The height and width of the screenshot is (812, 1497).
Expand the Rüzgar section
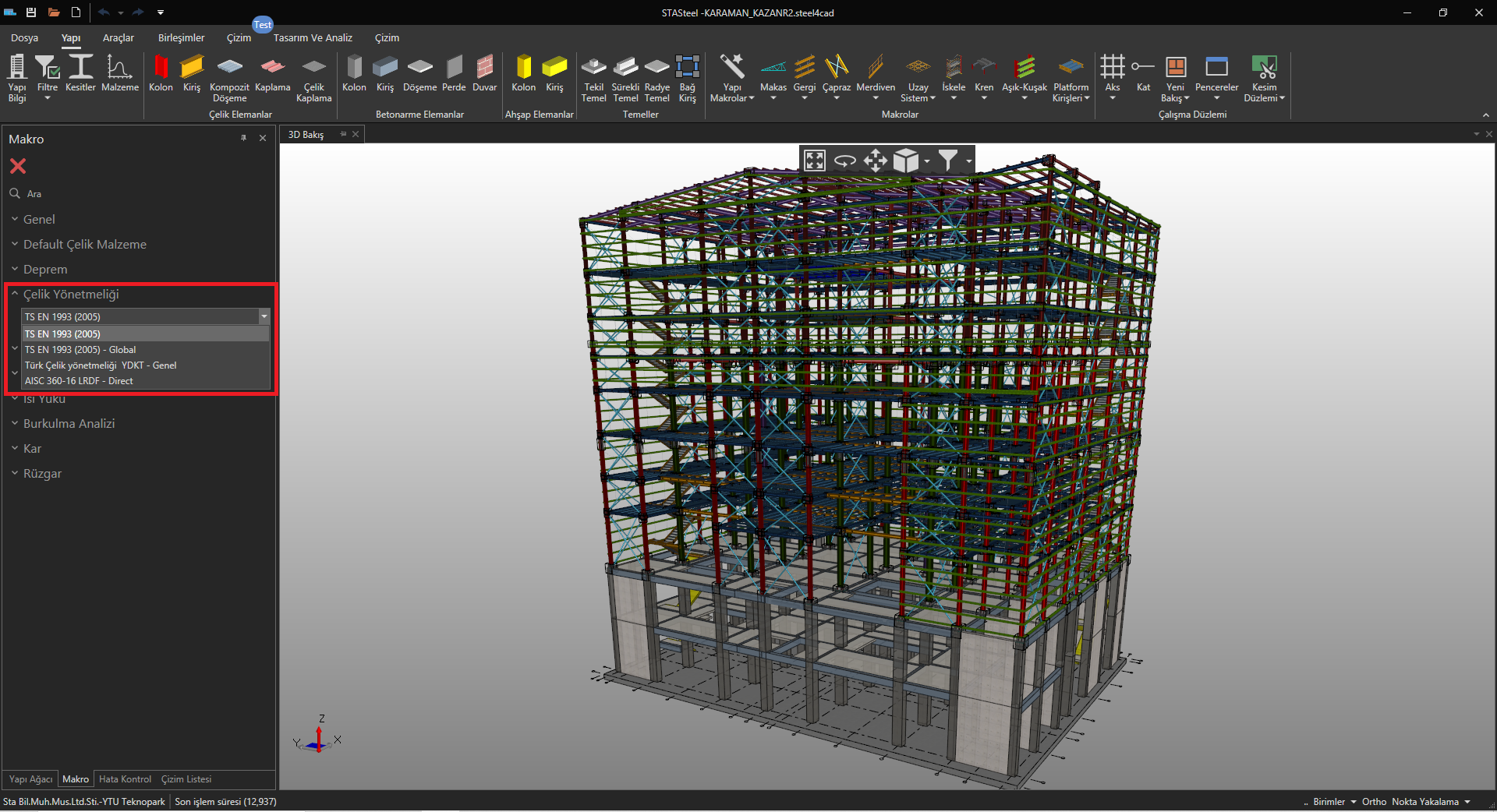[x=42, y=474]
